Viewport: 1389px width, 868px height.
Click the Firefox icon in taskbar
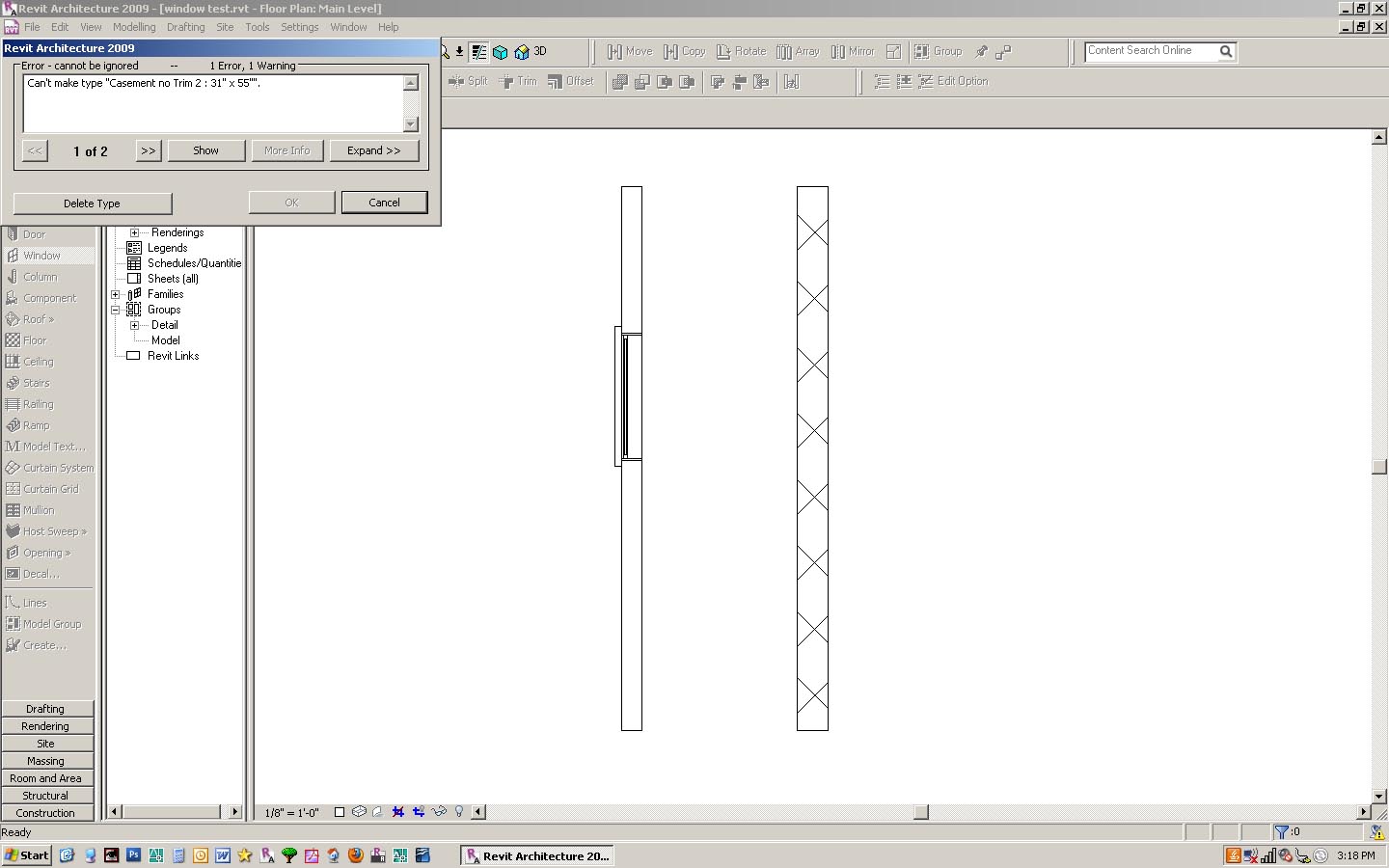click(x=355, y=855)
